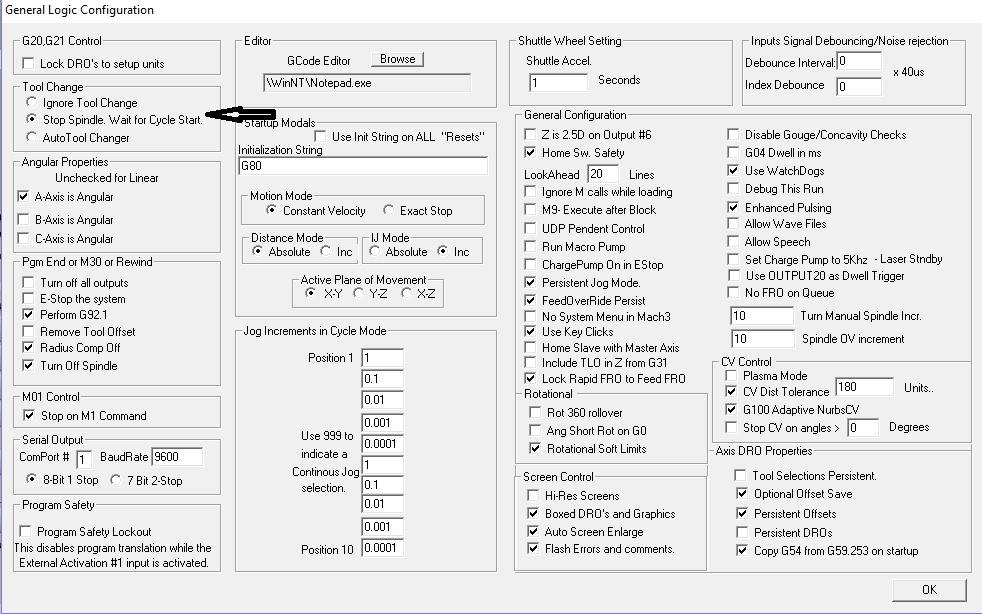Enable Hi-Res Screens
This screenshot has width=982, height=614.
[x=533, y=495]
